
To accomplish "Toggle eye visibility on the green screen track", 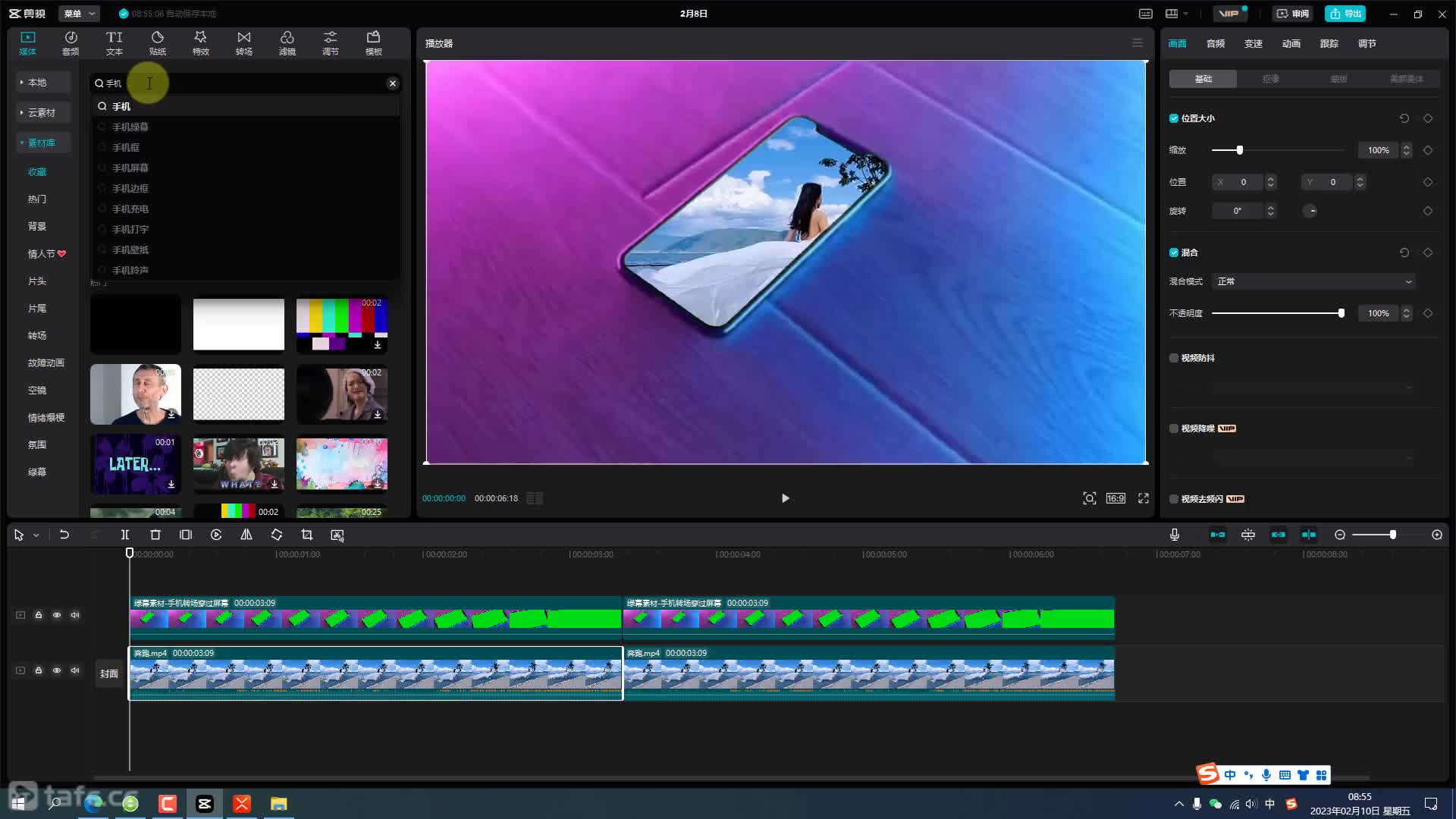I will (x=57, y=615).
